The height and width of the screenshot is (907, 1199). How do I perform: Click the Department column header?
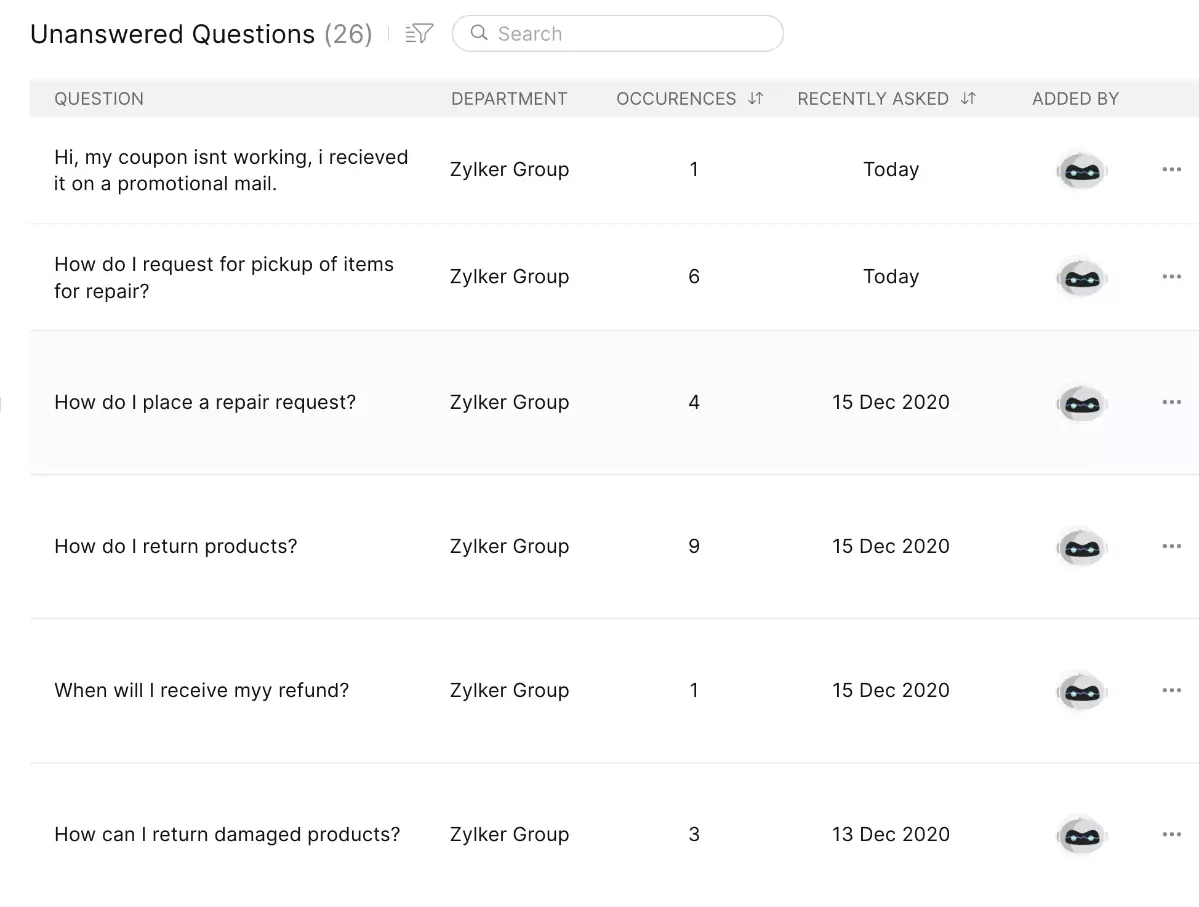[509, 99]
